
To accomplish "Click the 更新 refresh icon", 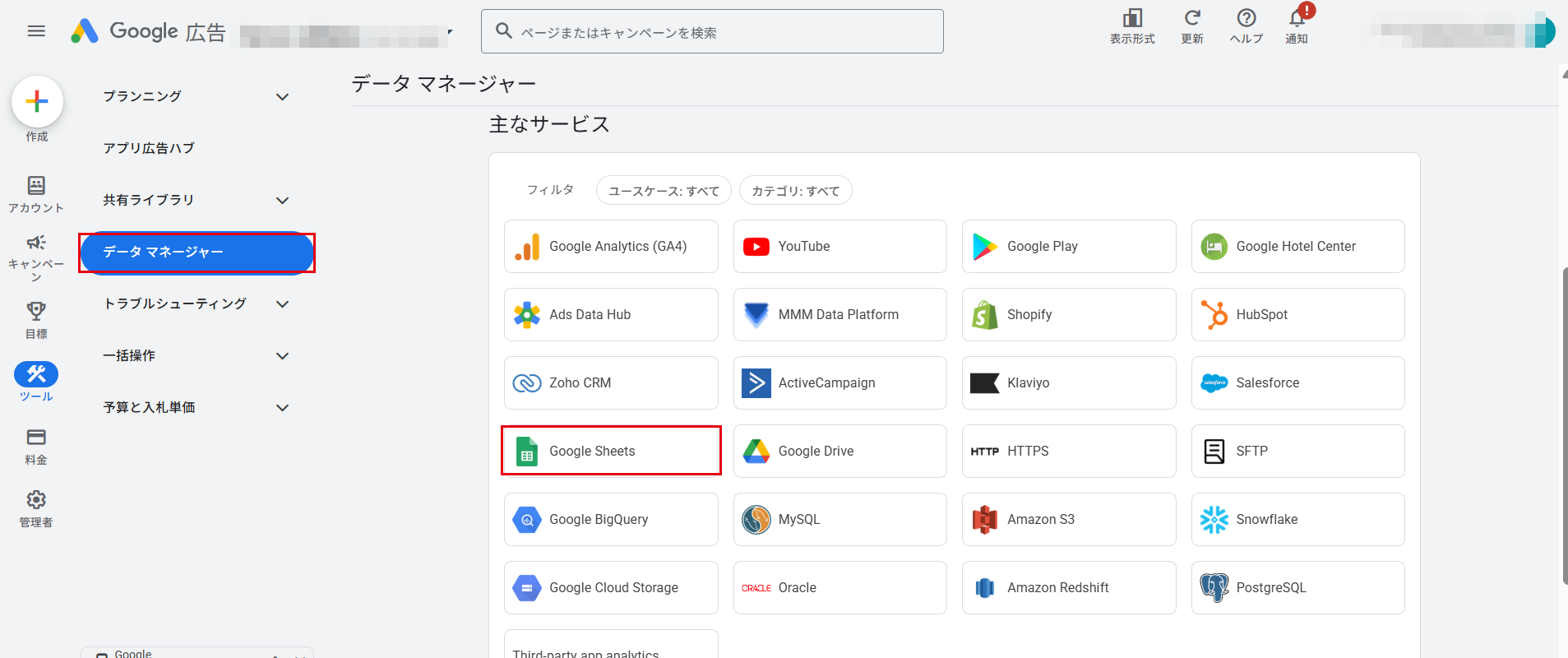I will (x=1192, y=18).
